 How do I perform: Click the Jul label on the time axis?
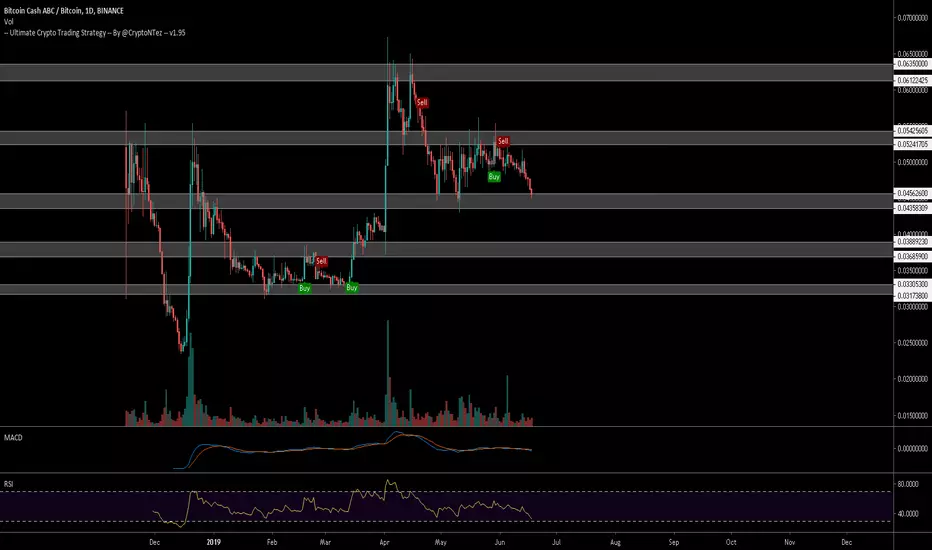pyautogui.click(x=556, y=542)
